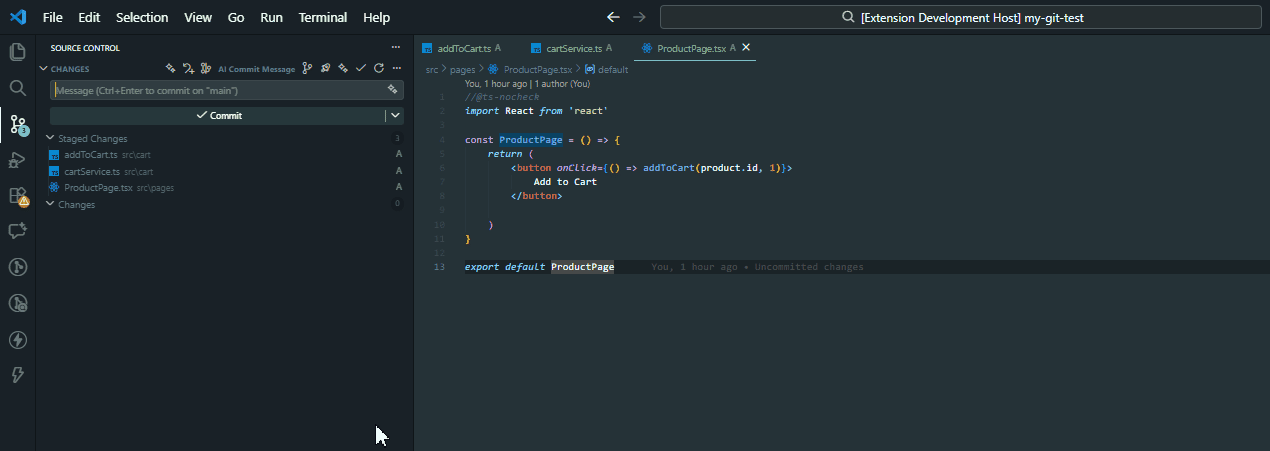Open staged file ProductPage.tsx
1270x451 pixels.
point(98,187)
